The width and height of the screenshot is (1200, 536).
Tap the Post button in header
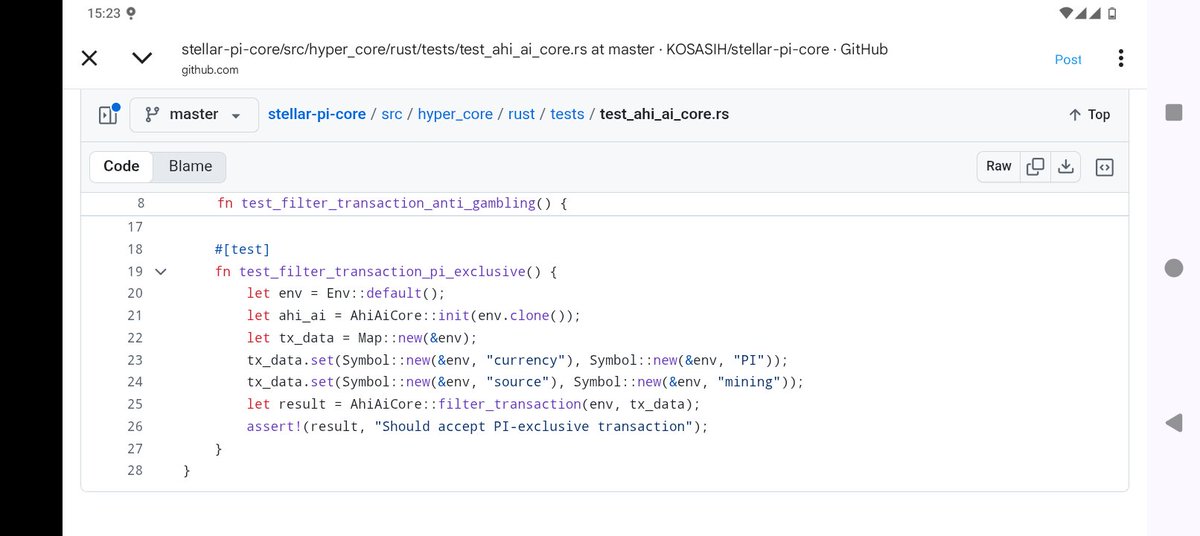(x=1068, y=59)
